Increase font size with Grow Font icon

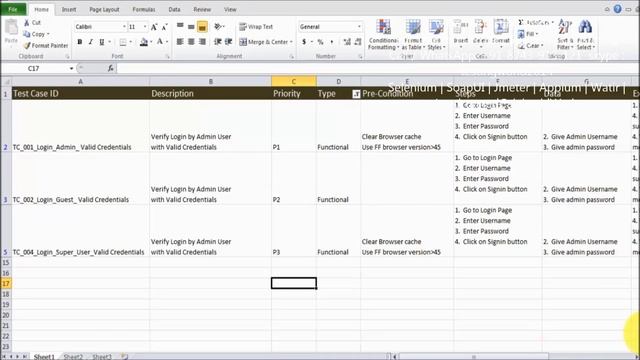pos(154,27)
